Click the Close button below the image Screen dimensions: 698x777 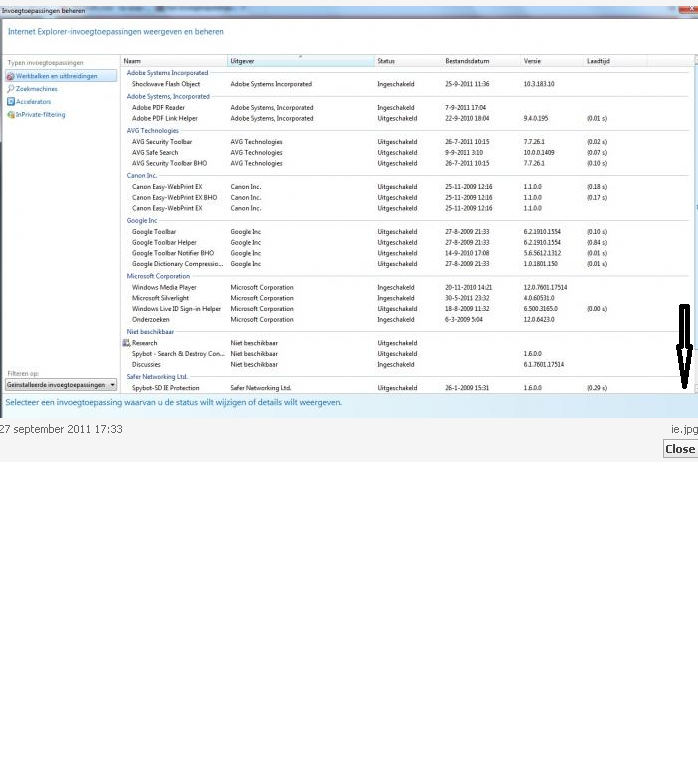680,449
